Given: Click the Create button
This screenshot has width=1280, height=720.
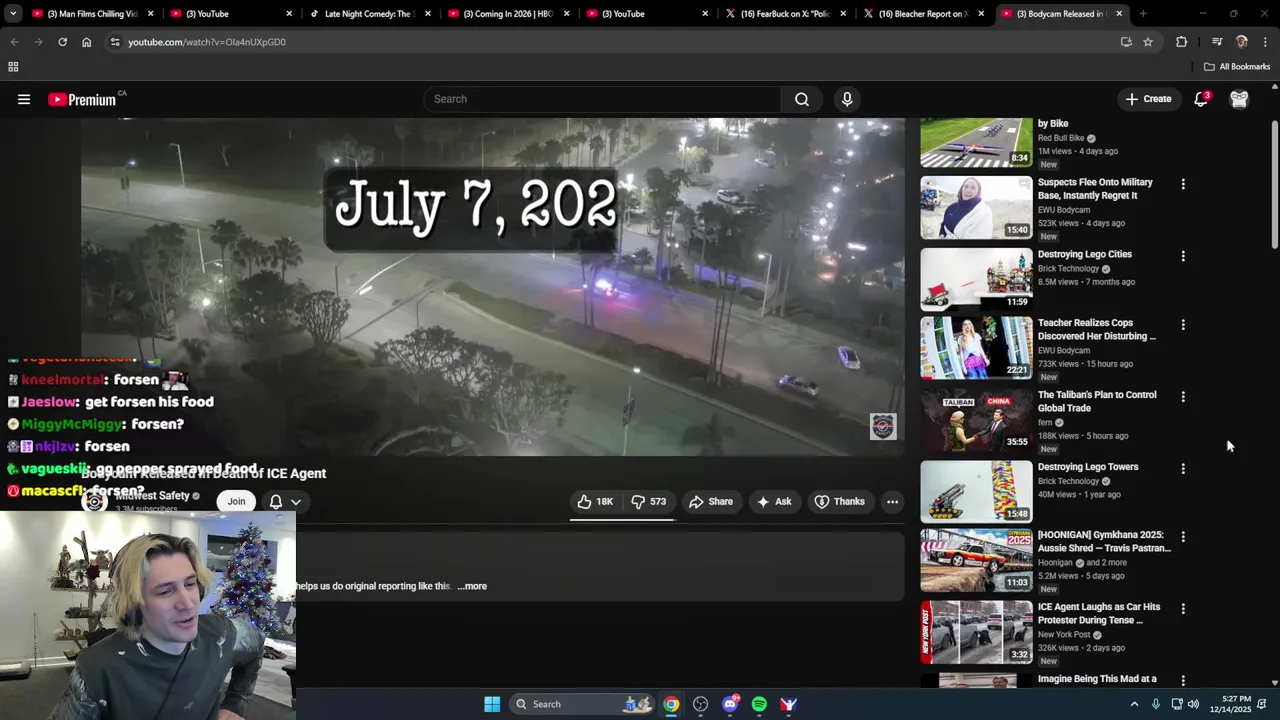Looking at the screenshot, I should [1148, 99].
